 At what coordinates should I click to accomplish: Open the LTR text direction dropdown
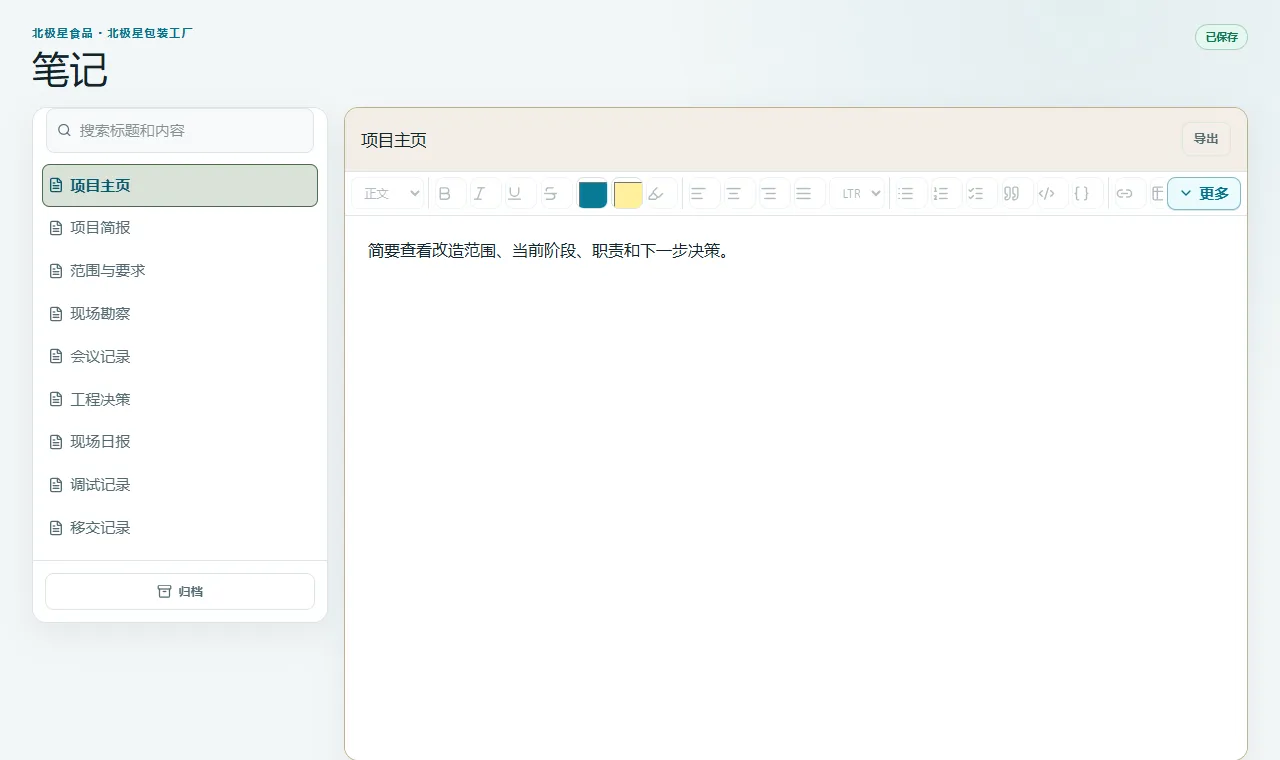[858, 194]
